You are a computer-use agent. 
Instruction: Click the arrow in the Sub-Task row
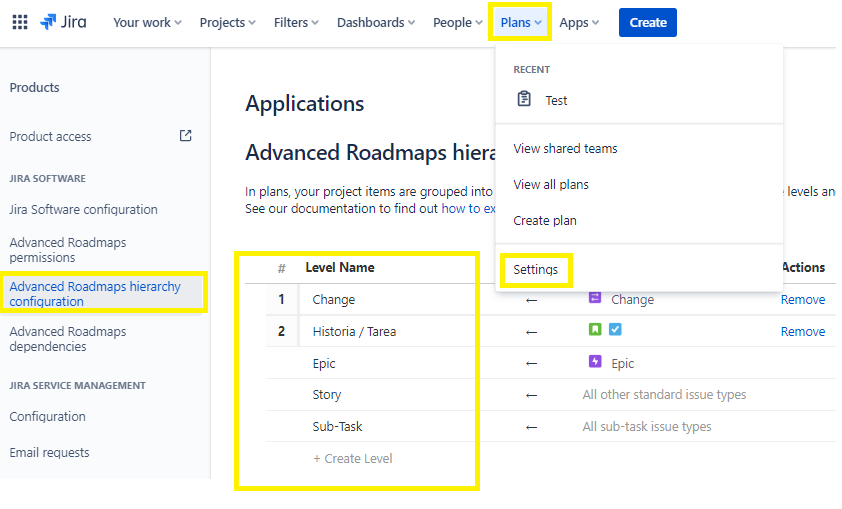pos(532,427)
